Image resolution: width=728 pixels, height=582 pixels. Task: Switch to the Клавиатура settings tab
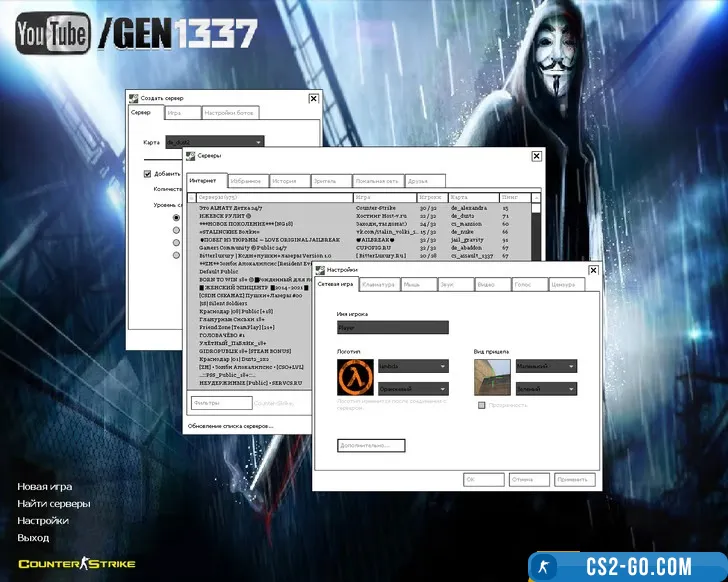tap(379, 285)
